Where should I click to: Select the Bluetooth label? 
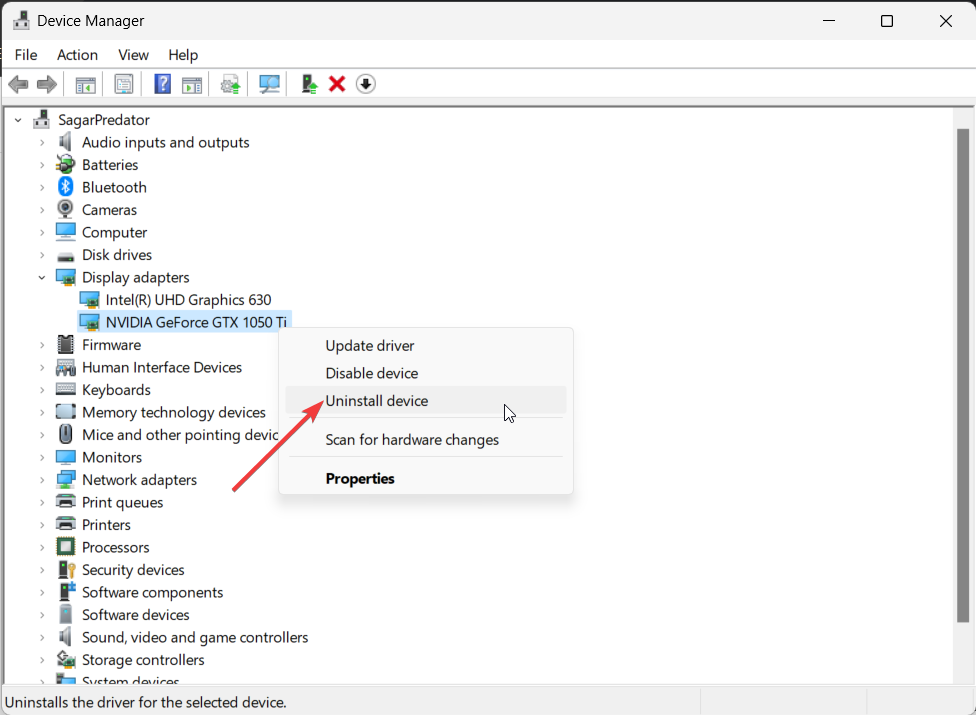[115, 187]
